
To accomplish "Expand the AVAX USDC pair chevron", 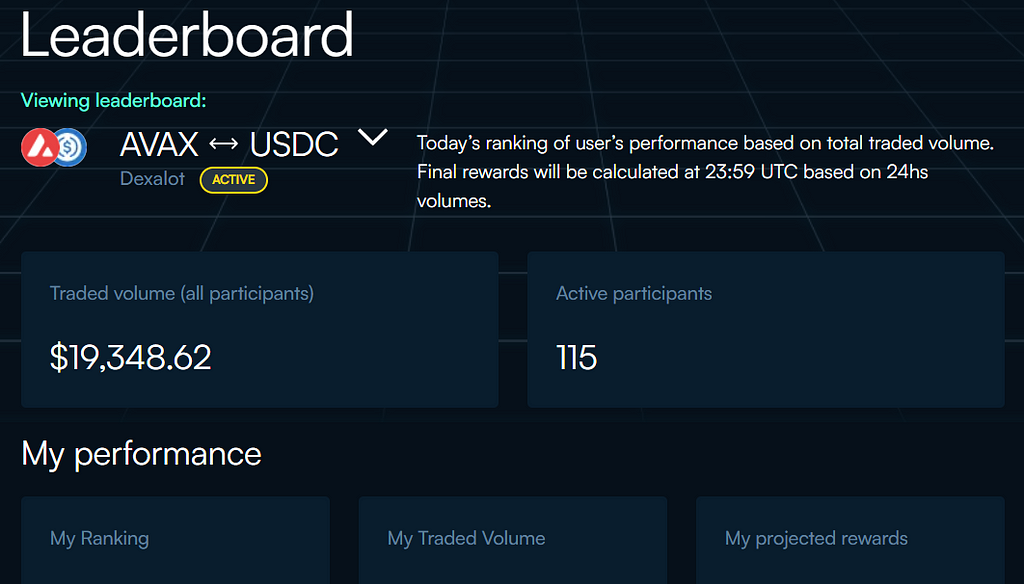I will point(373,137).
